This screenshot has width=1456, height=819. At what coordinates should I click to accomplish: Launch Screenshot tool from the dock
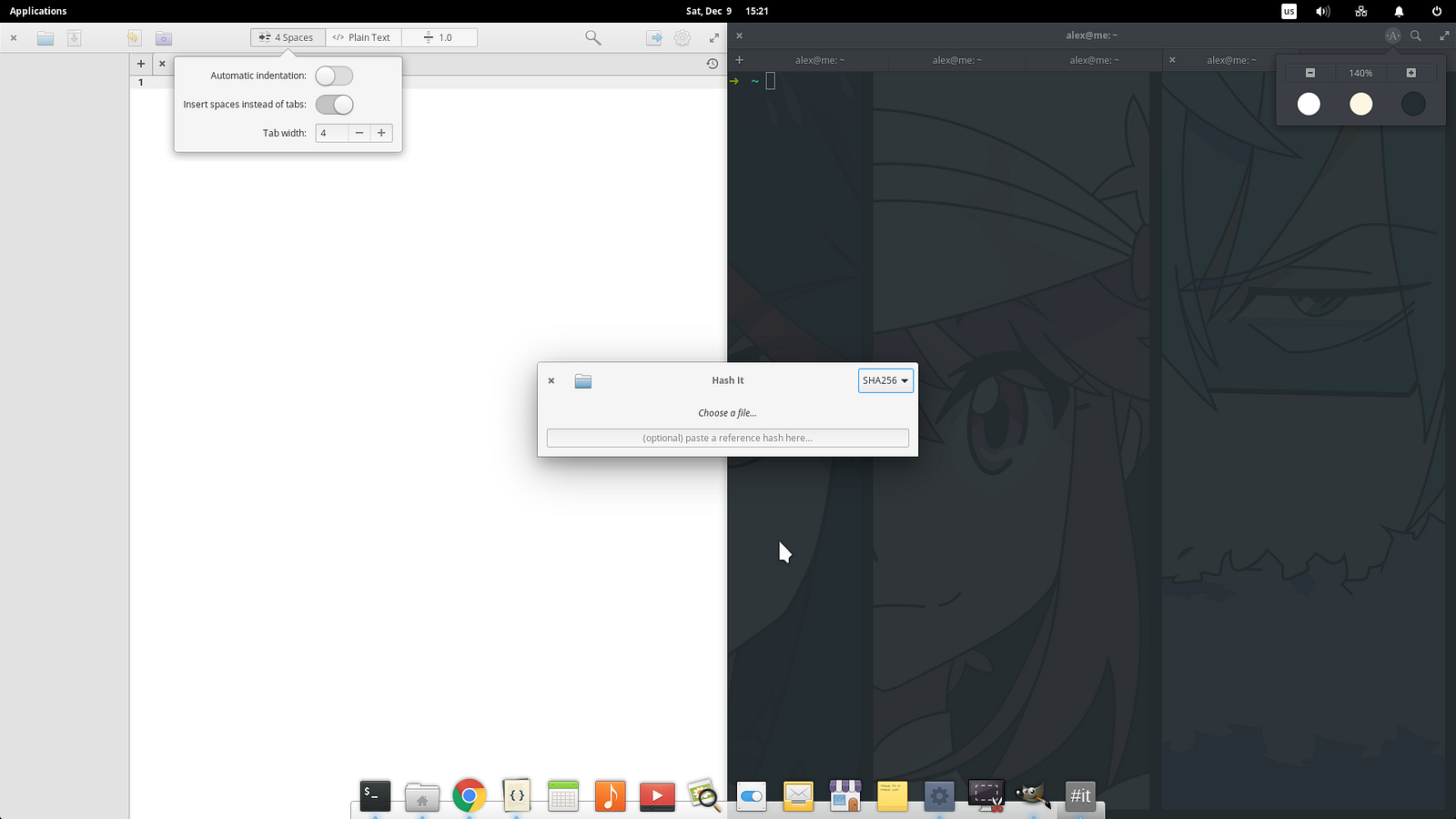(986, 795)
